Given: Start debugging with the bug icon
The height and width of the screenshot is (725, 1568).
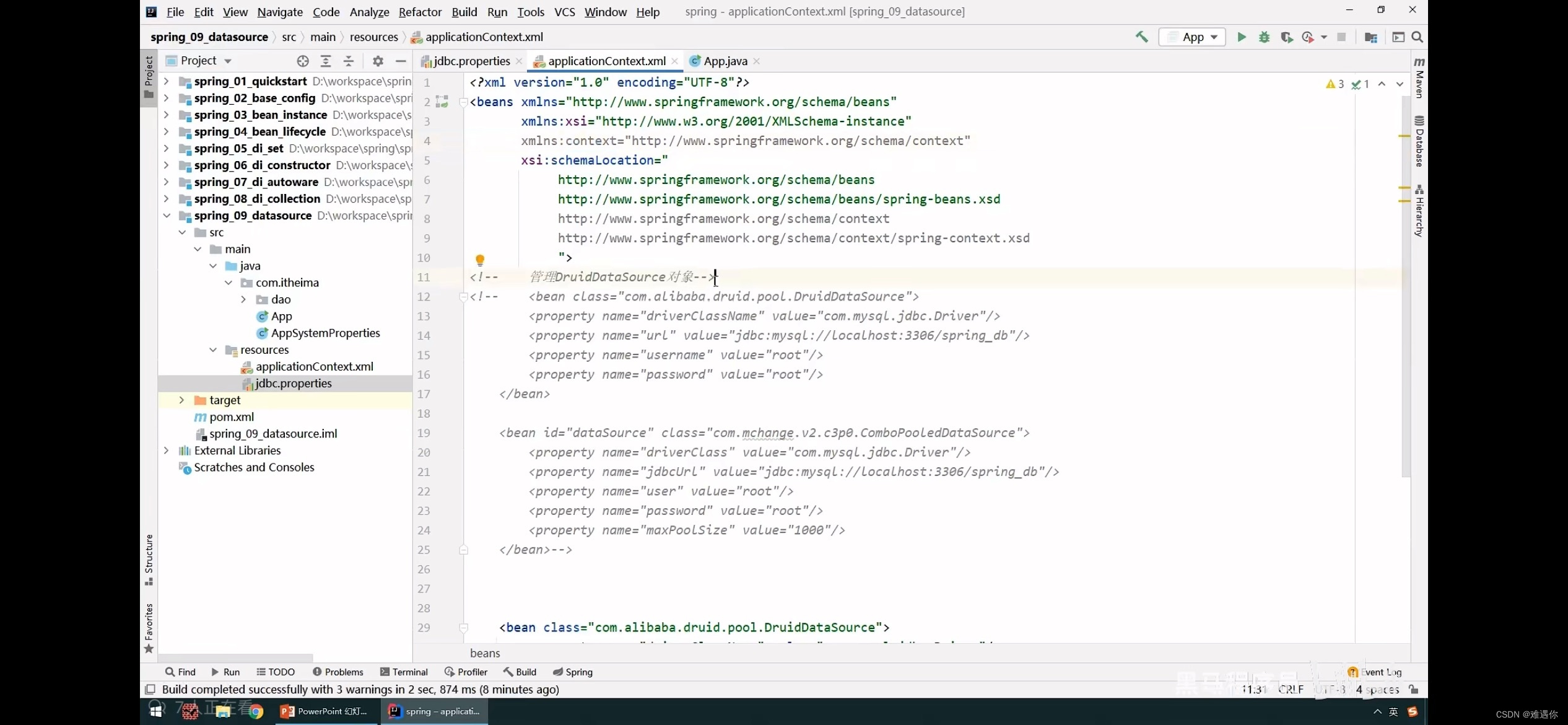Looking at the screenshot, I should pos(1264,37).
